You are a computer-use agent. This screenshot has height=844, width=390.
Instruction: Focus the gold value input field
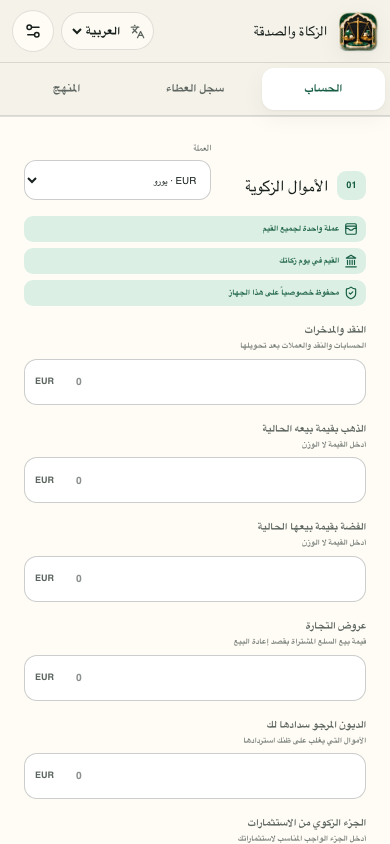195,480
